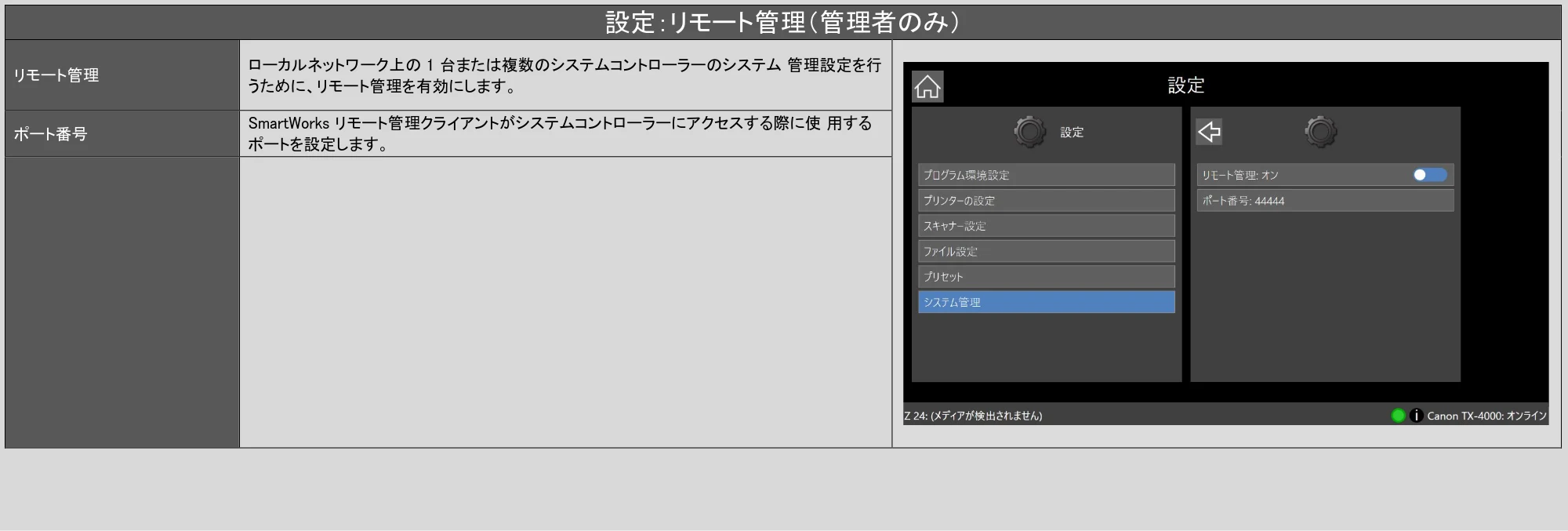Toggle the リモート管理 switch
This screenshot has height=531, width=1568.
[1430, 175]
